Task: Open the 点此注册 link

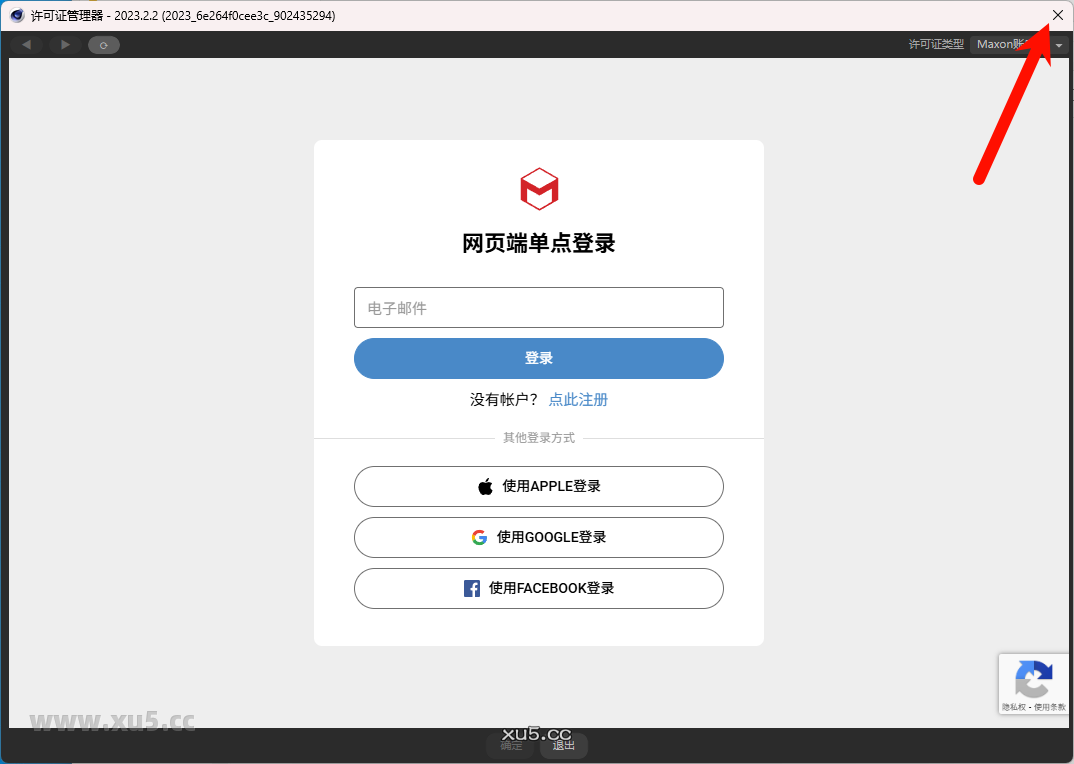Action: pyautogui.click(x=578, y=400)
